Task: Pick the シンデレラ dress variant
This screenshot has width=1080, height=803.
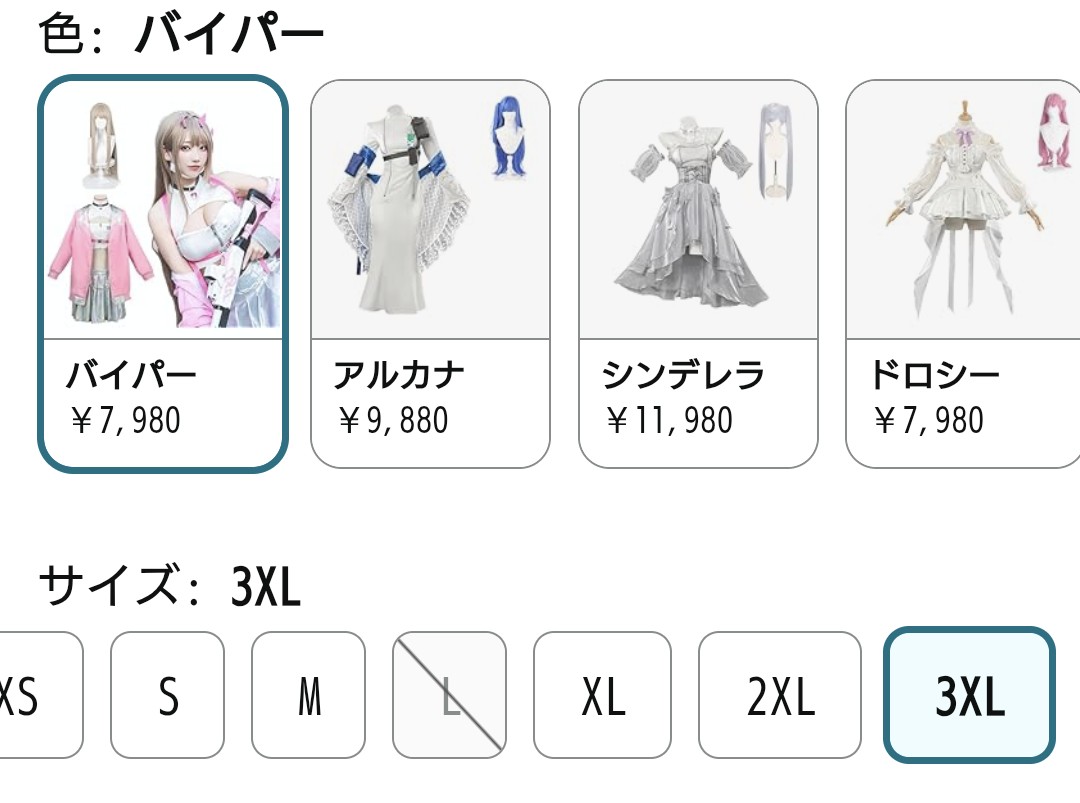Action: 698,273
